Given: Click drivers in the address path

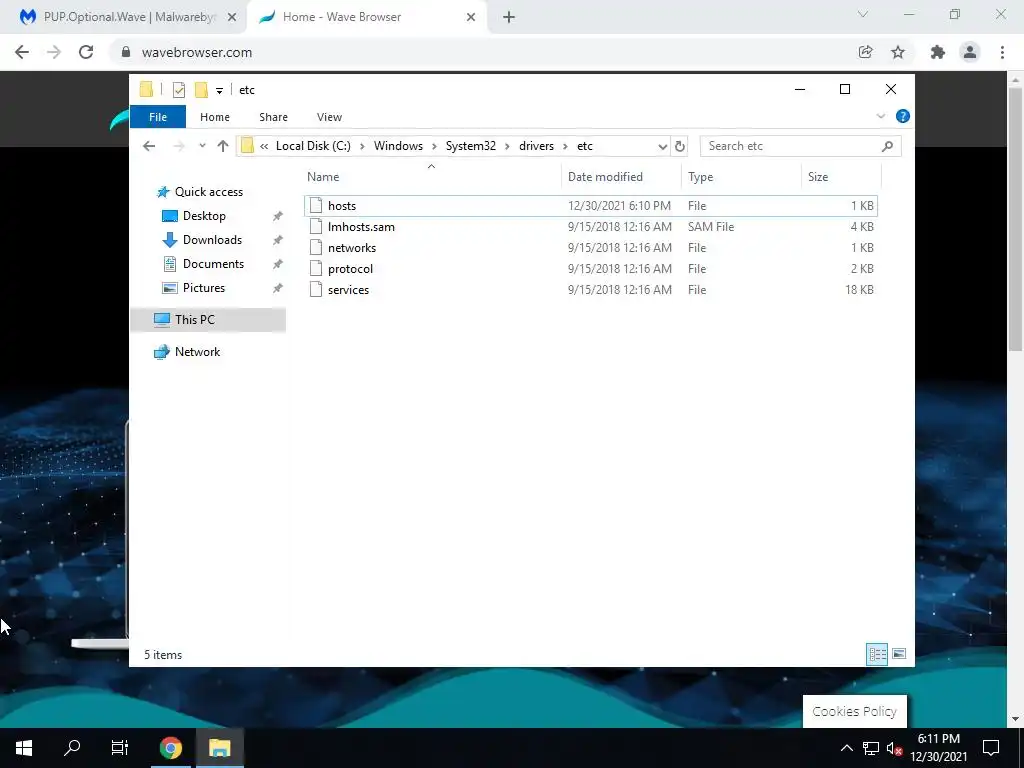Looking at the screenshot, I should [x=536, y=146].
